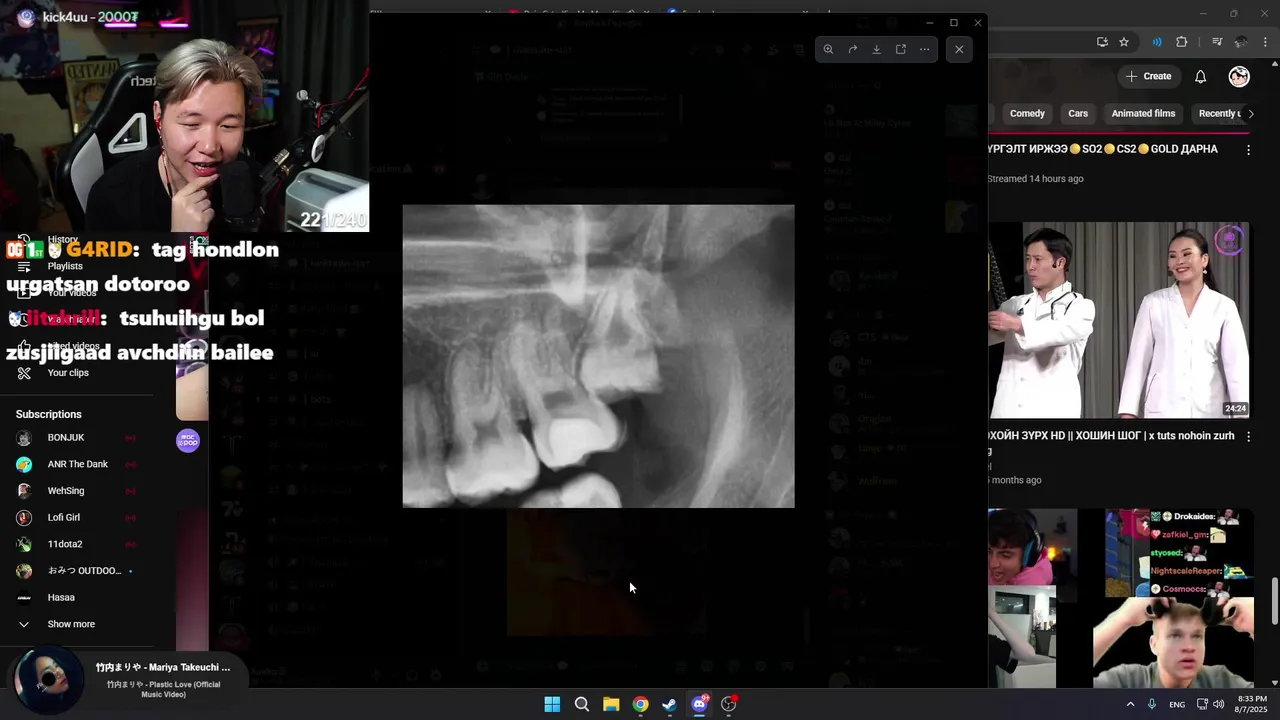Switch to Chrome from taskbar
This screenshot has width=1280, height=720.
[640, 704]
